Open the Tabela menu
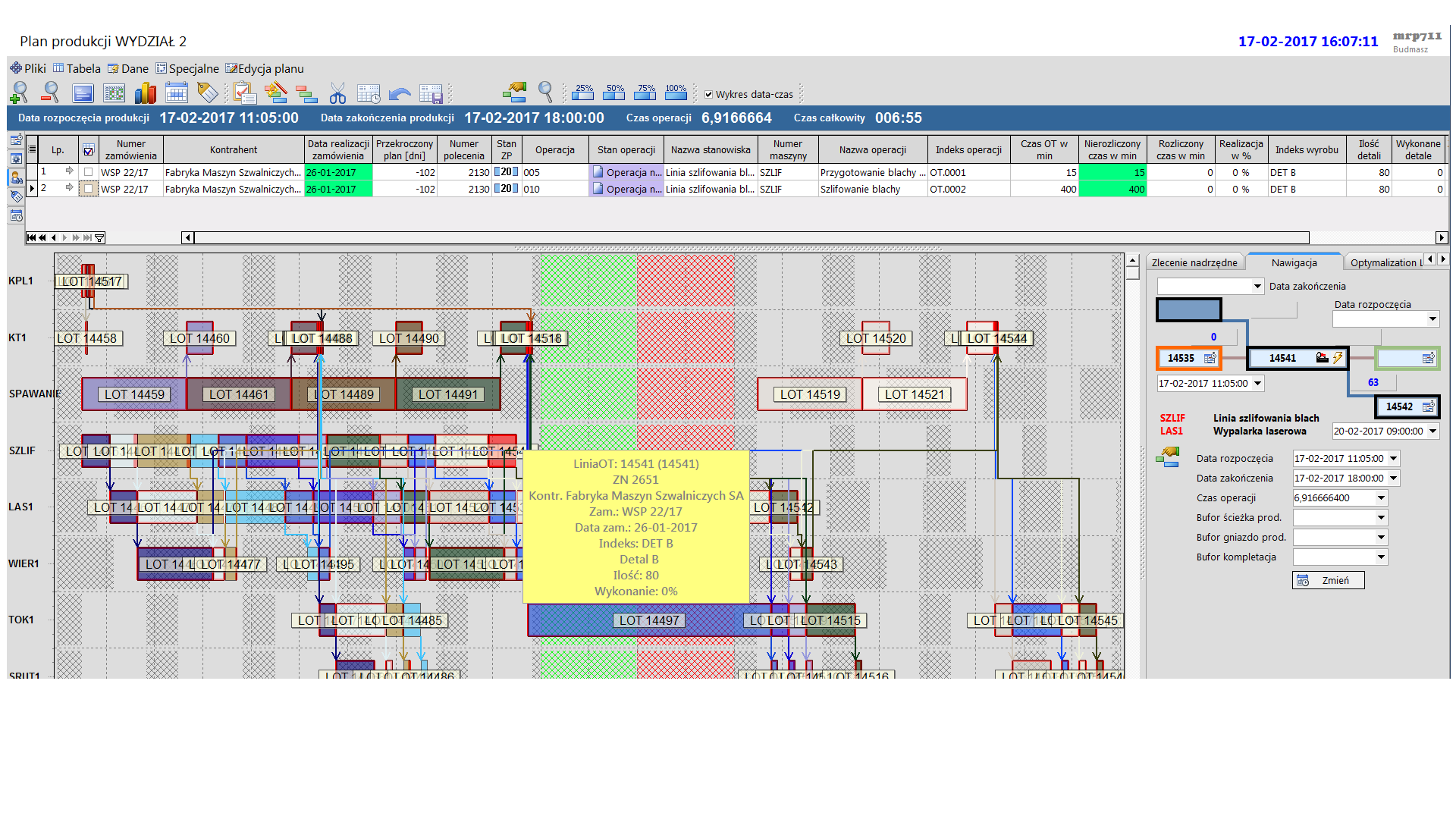Screen dimensions: 1456x819 click(77, 68)
